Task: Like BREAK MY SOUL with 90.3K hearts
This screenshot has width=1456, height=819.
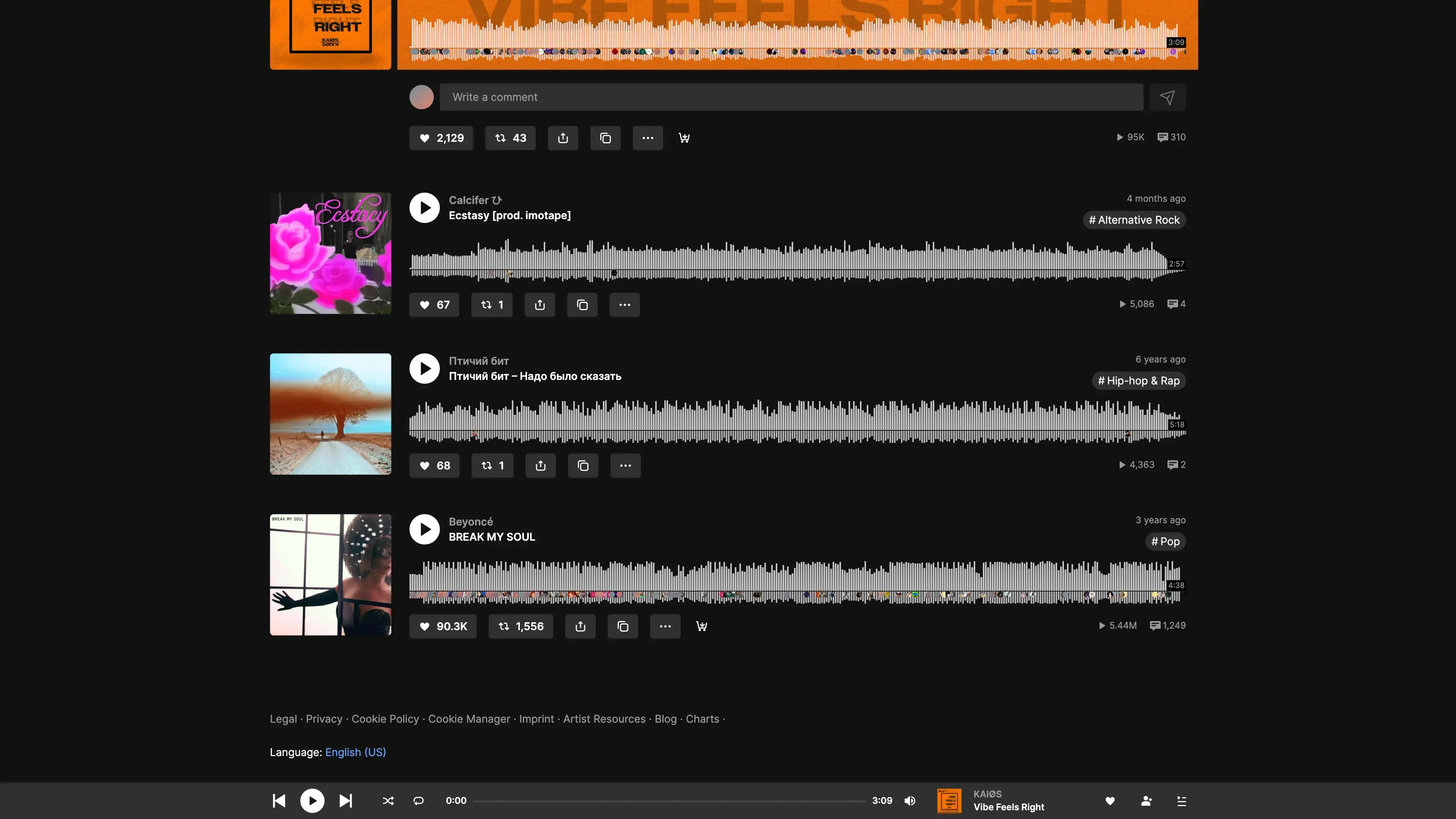Action: click(442, 626)
